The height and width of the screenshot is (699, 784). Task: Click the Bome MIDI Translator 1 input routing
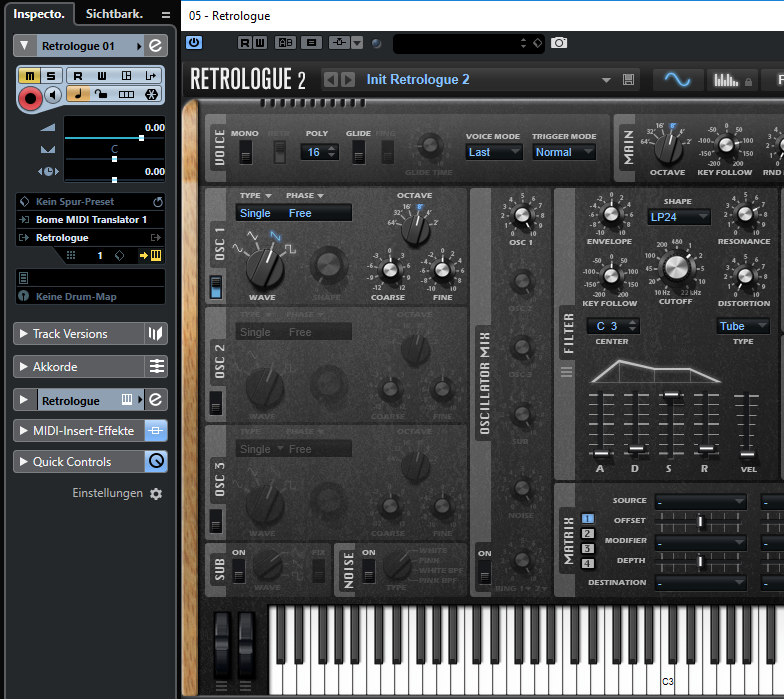(x=90, y=220)
